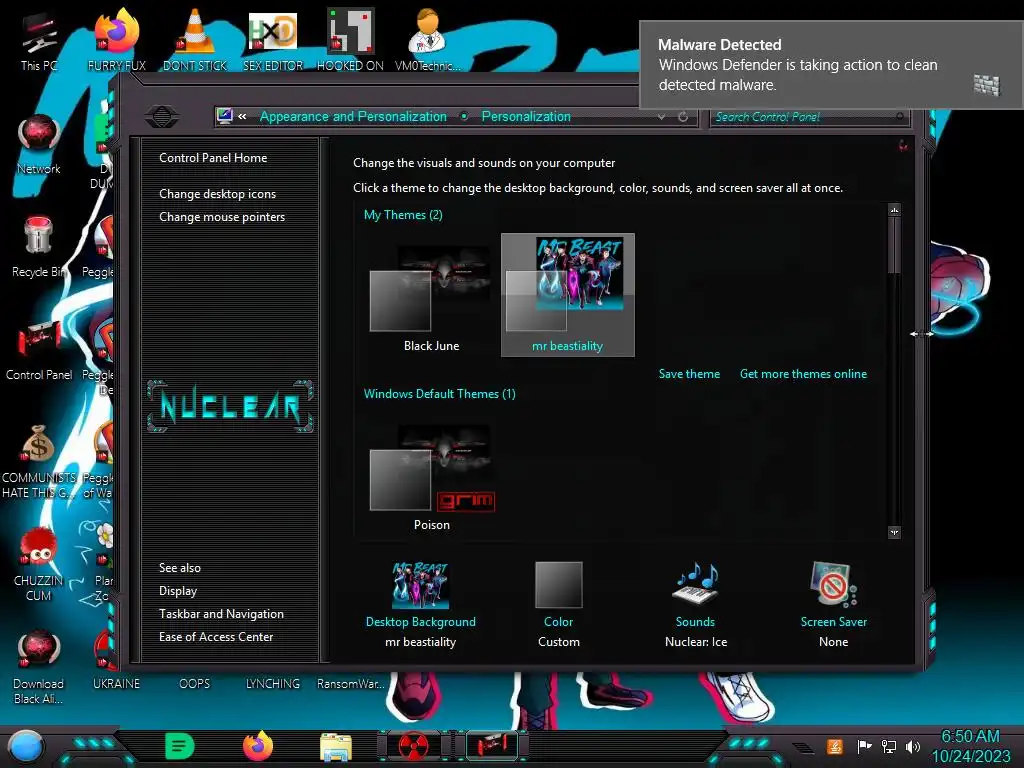Click the Windows Default Themes (1) heading
The image size is (1024, 768).
[440, 394]
